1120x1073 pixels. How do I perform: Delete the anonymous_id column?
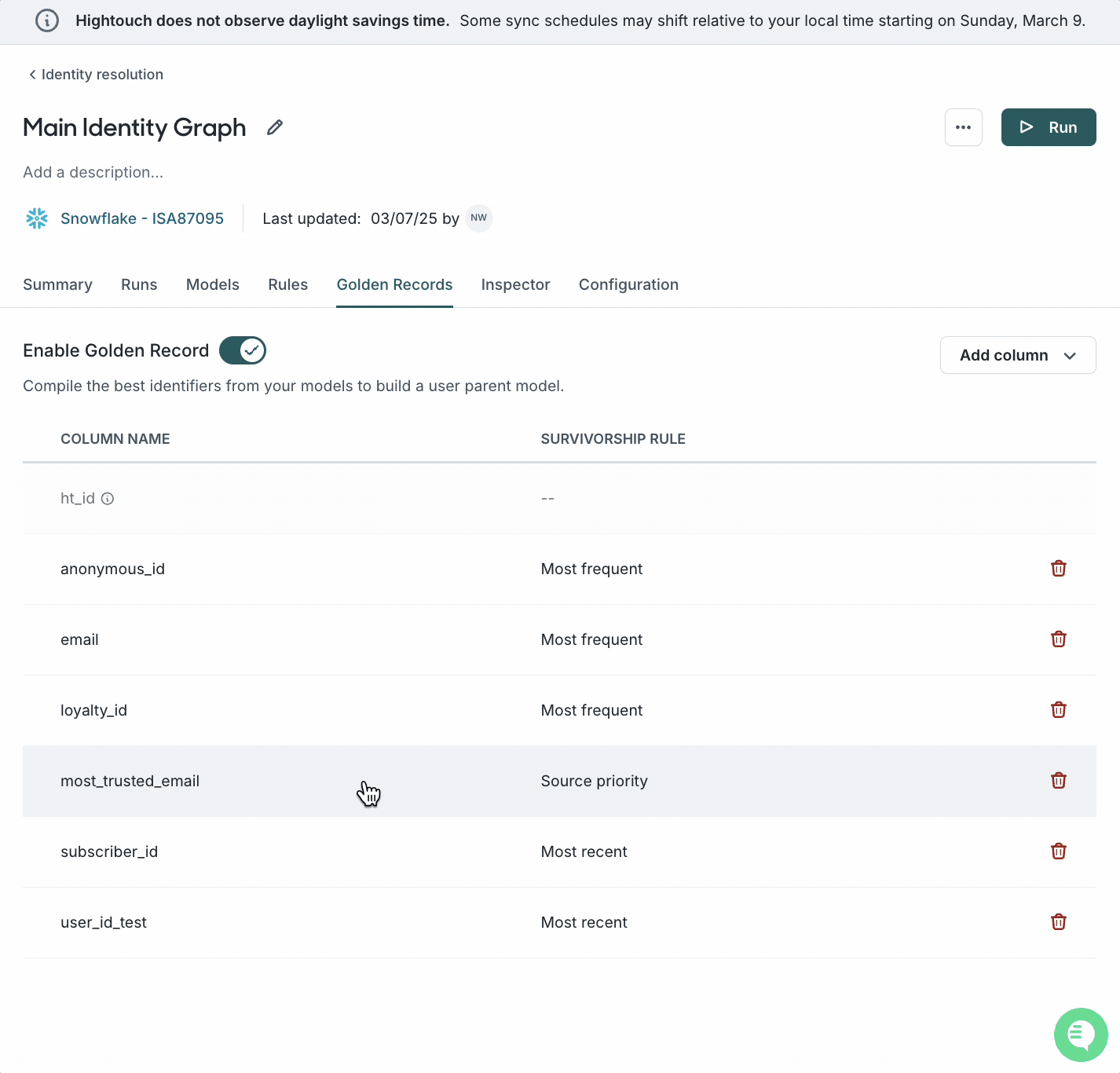1058,569
